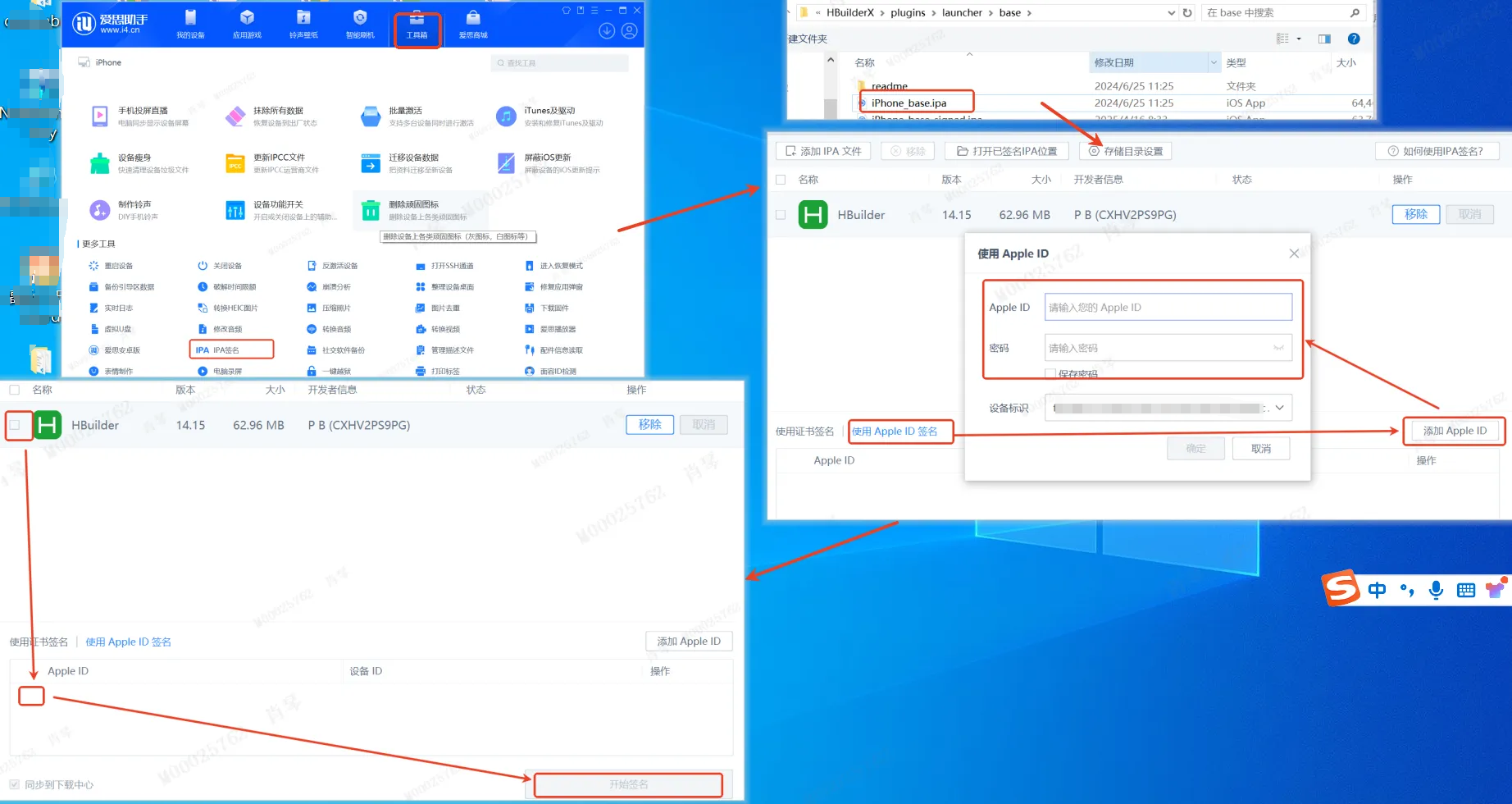The height and width of the screenshot is (804, 1512).
Task: Expand the 修改日期 column filter dropdown
Action: point(1215,62)
